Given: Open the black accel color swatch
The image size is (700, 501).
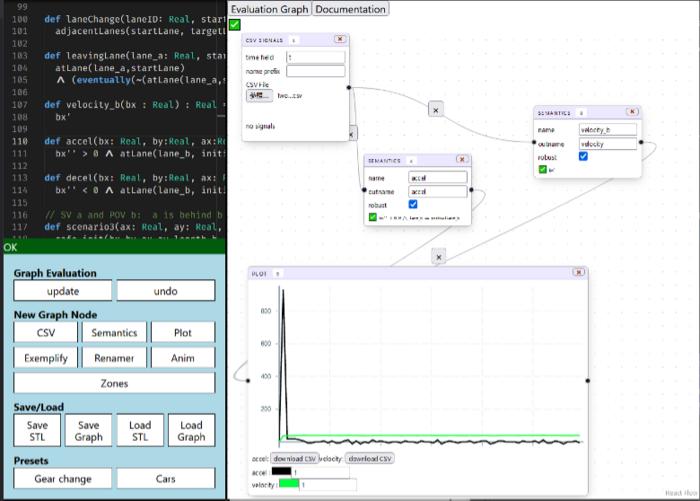Looking at the screenshot, I should pyautogui.click(x=281, y=472).
